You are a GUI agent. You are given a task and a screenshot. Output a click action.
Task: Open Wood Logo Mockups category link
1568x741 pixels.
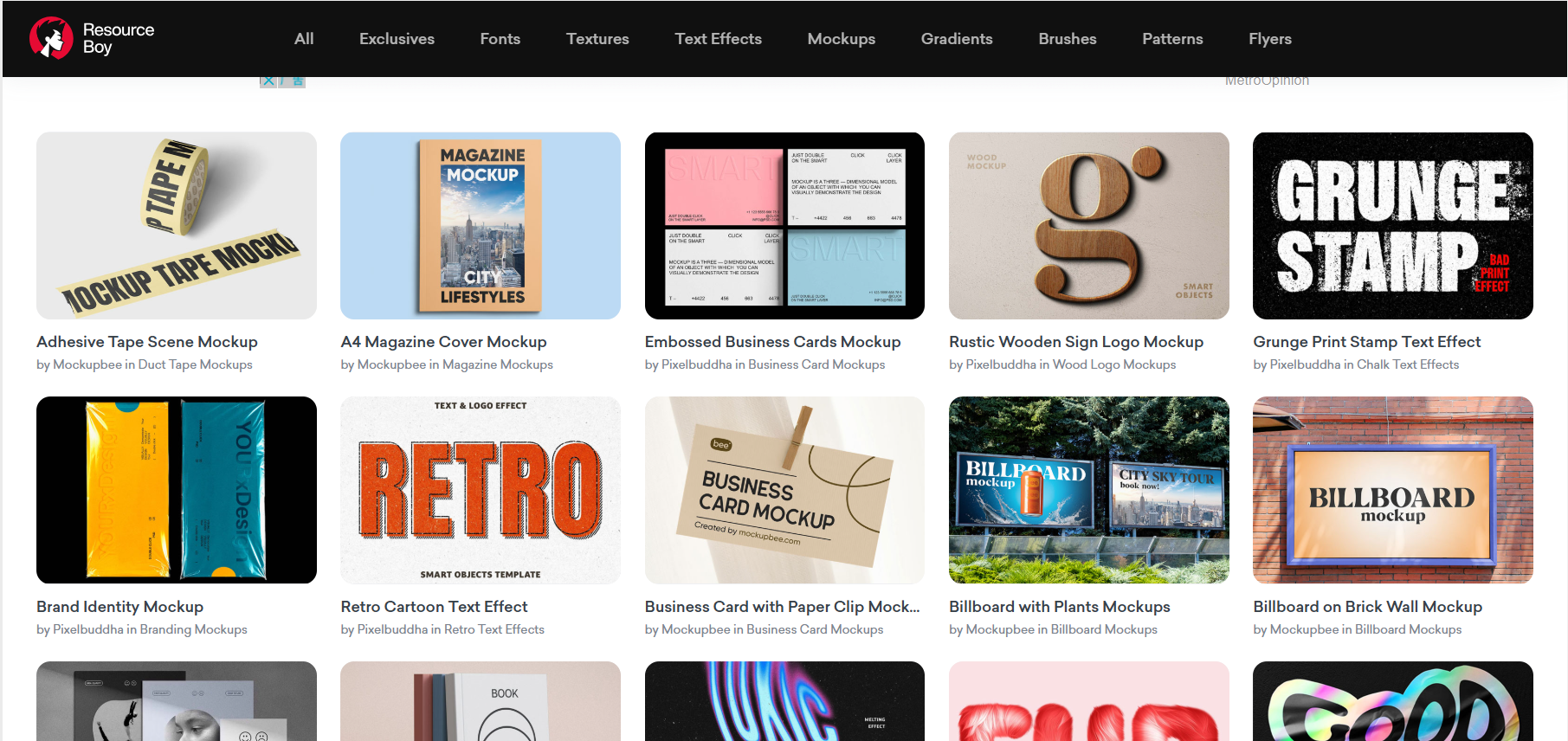[1114, 364]
